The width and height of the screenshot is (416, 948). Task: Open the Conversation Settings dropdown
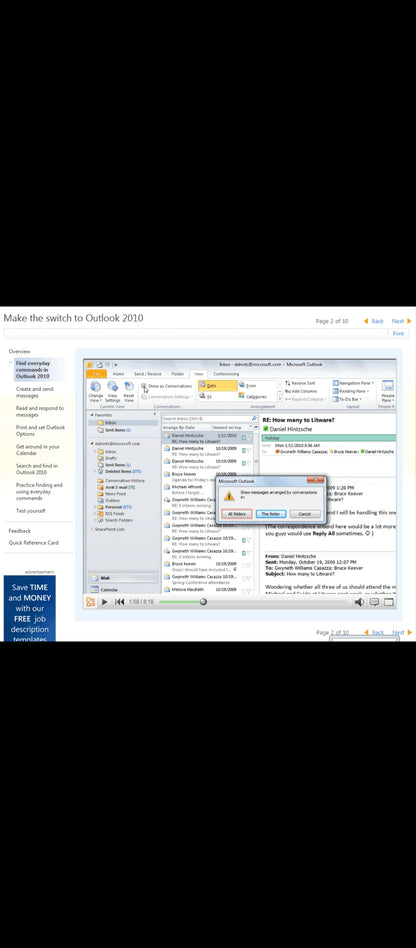pyautogui.click(x=166, y=397)
